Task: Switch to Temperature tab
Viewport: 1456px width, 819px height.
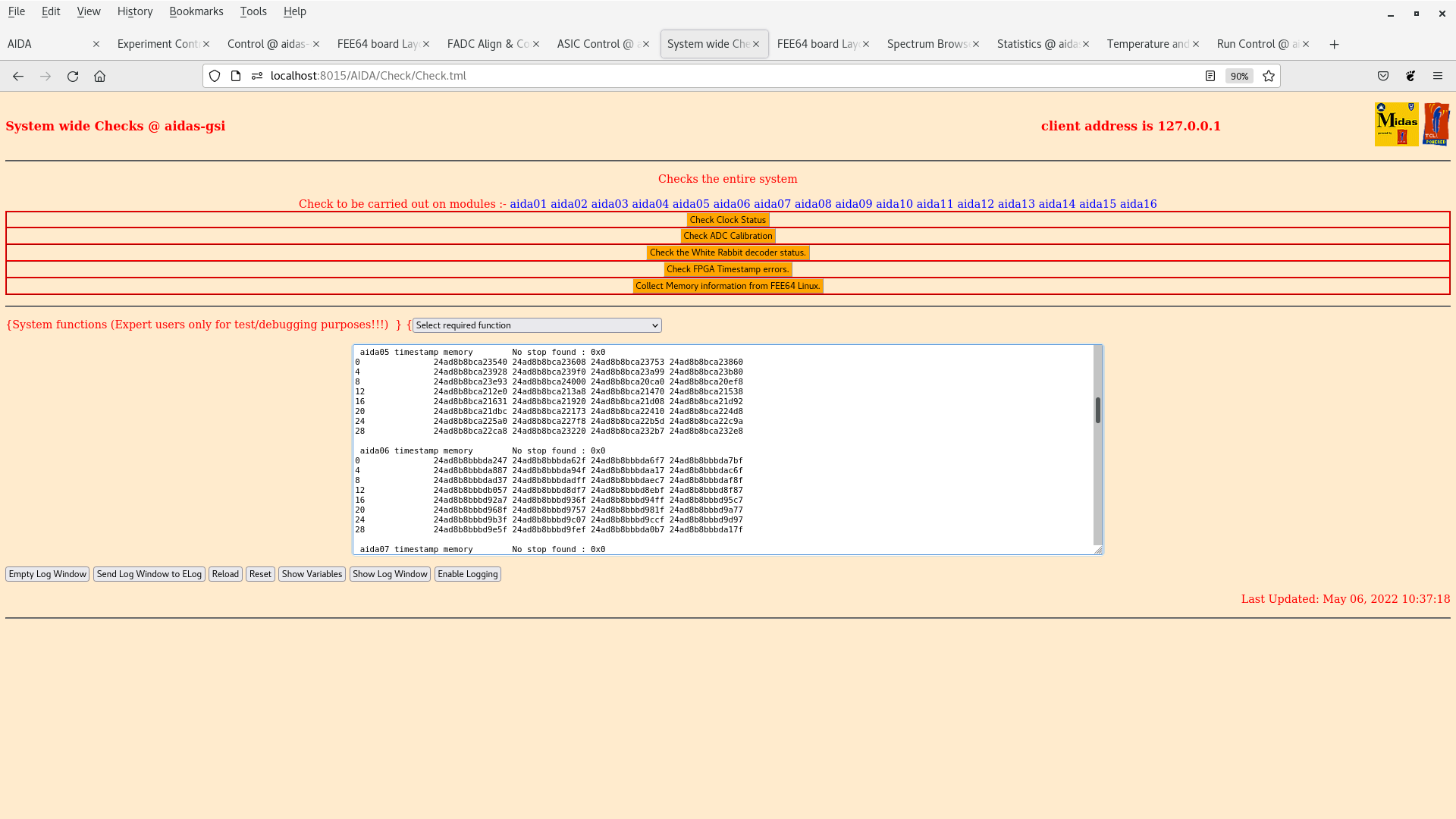Action: pos(1147,44)
